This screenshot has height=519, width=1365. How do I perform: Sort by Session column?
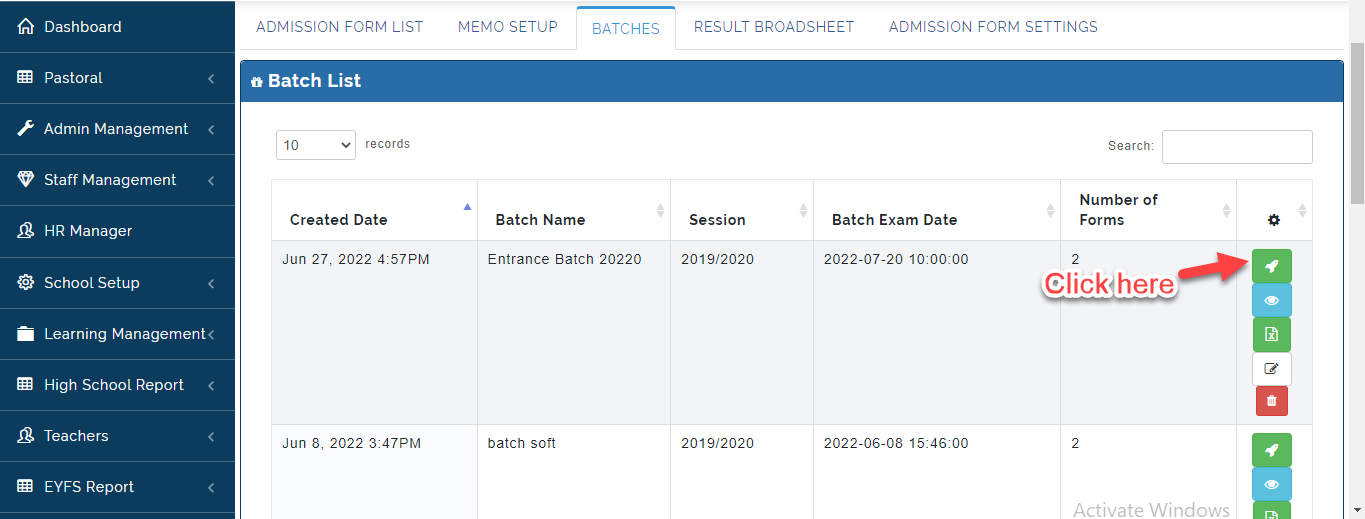(742, 210)
